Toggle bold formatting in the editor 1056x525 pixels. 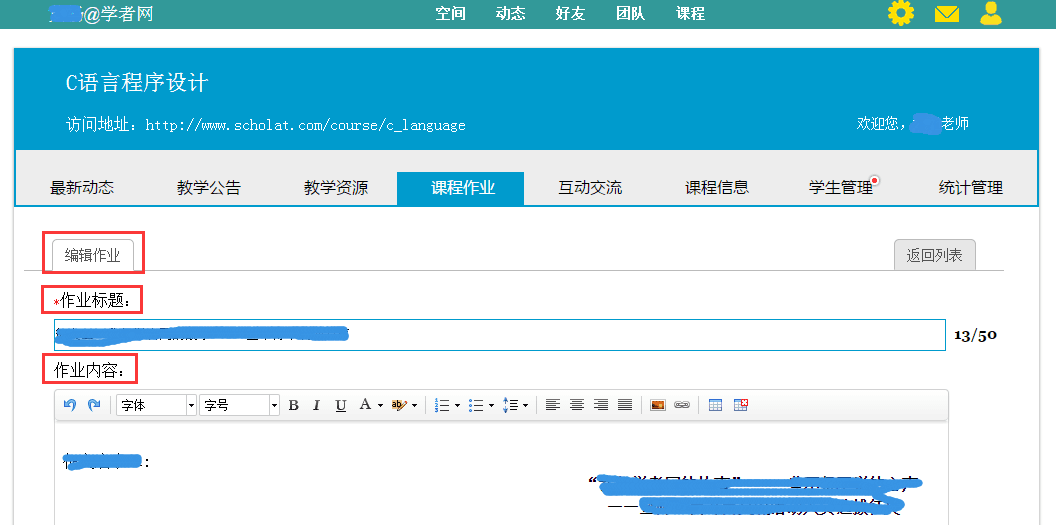pyautogui.click(x=293, y=405)
